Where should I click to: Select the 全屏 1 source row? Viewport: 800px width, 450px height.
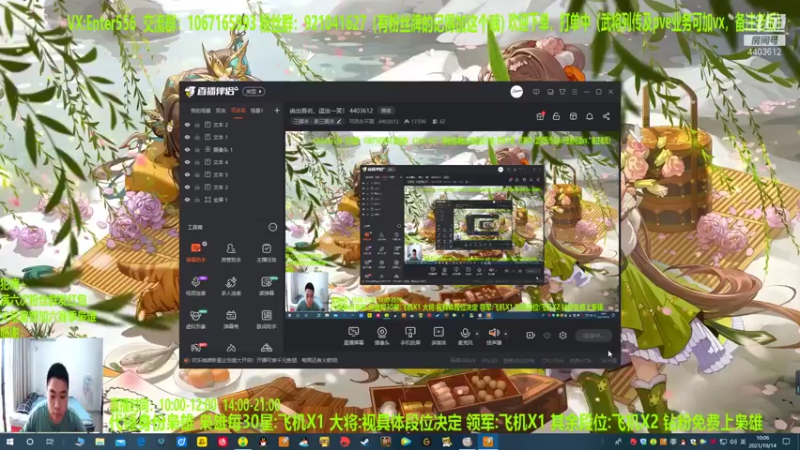coord(233,199)
